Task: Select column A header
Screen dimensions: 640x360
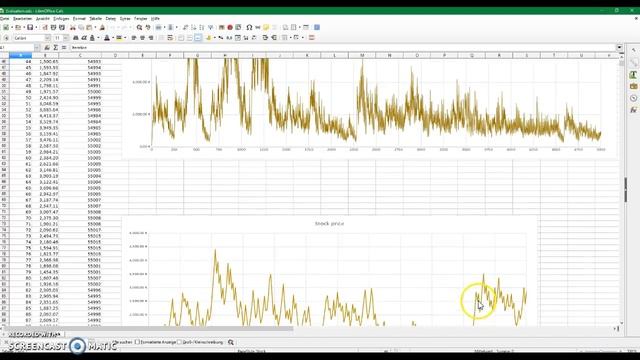Action: pos(20,56)
